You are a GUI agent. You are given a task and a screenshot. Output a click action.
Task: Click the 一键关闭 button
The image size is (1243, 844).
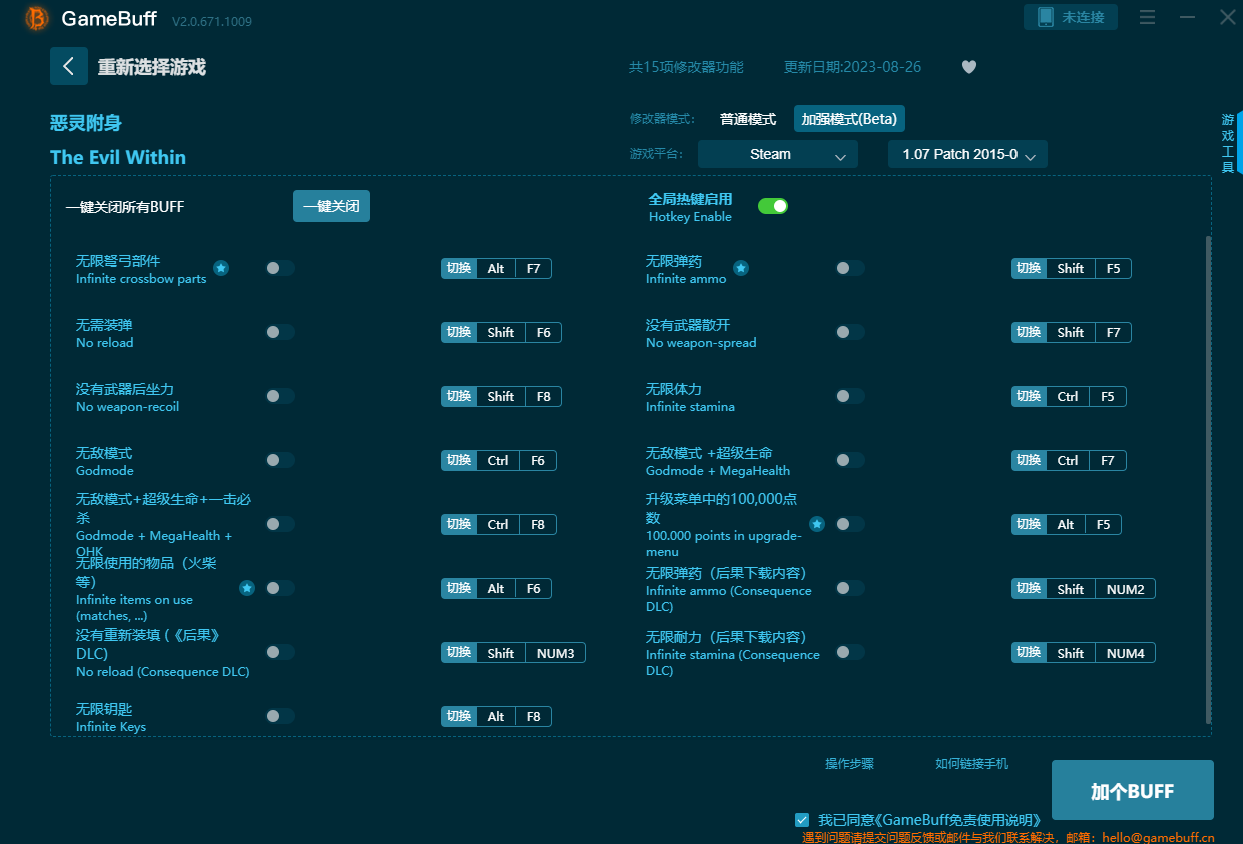click(331, 206)
